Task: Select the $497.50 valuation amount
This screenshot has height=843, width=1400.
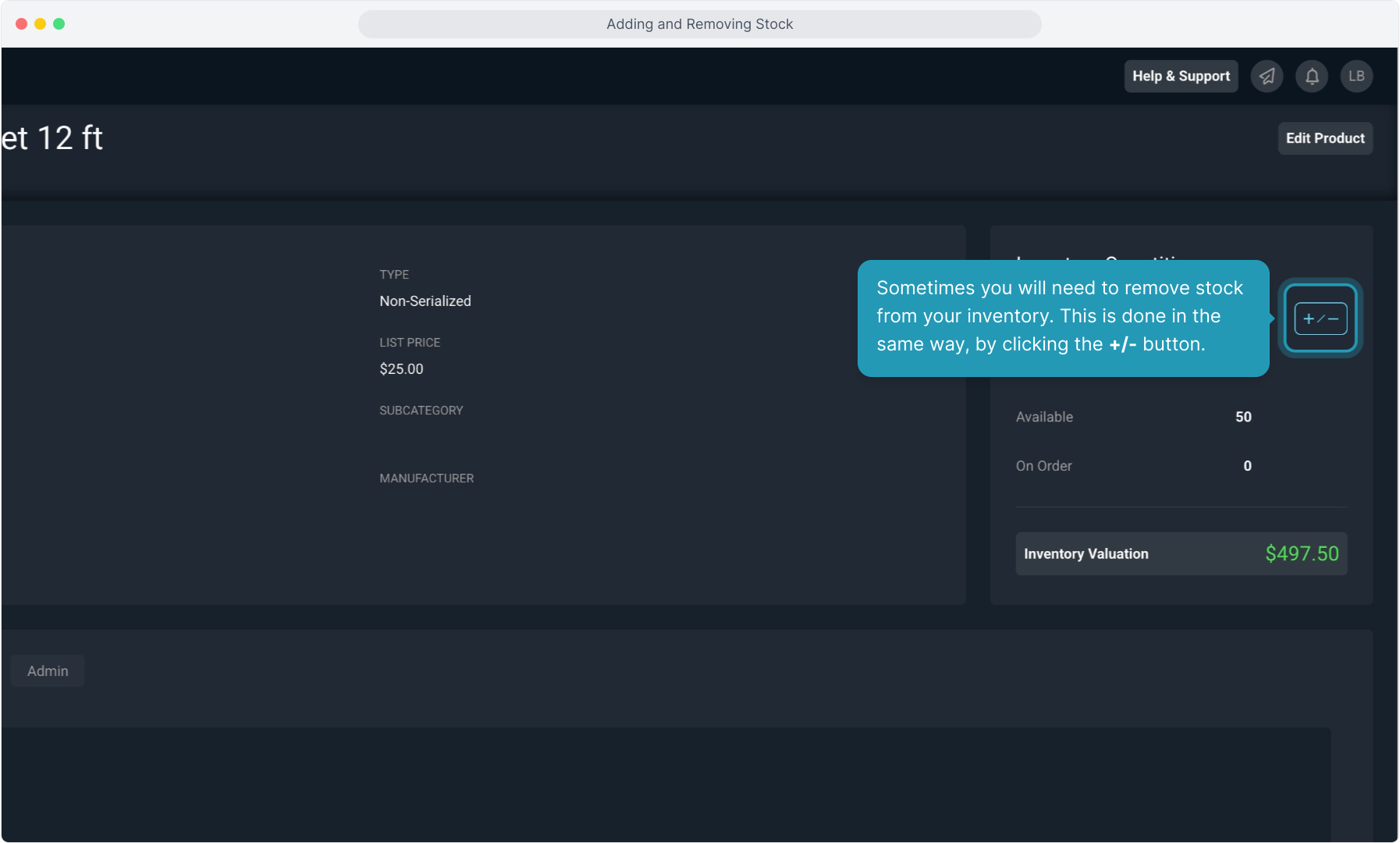Action: coord(1301,554)
